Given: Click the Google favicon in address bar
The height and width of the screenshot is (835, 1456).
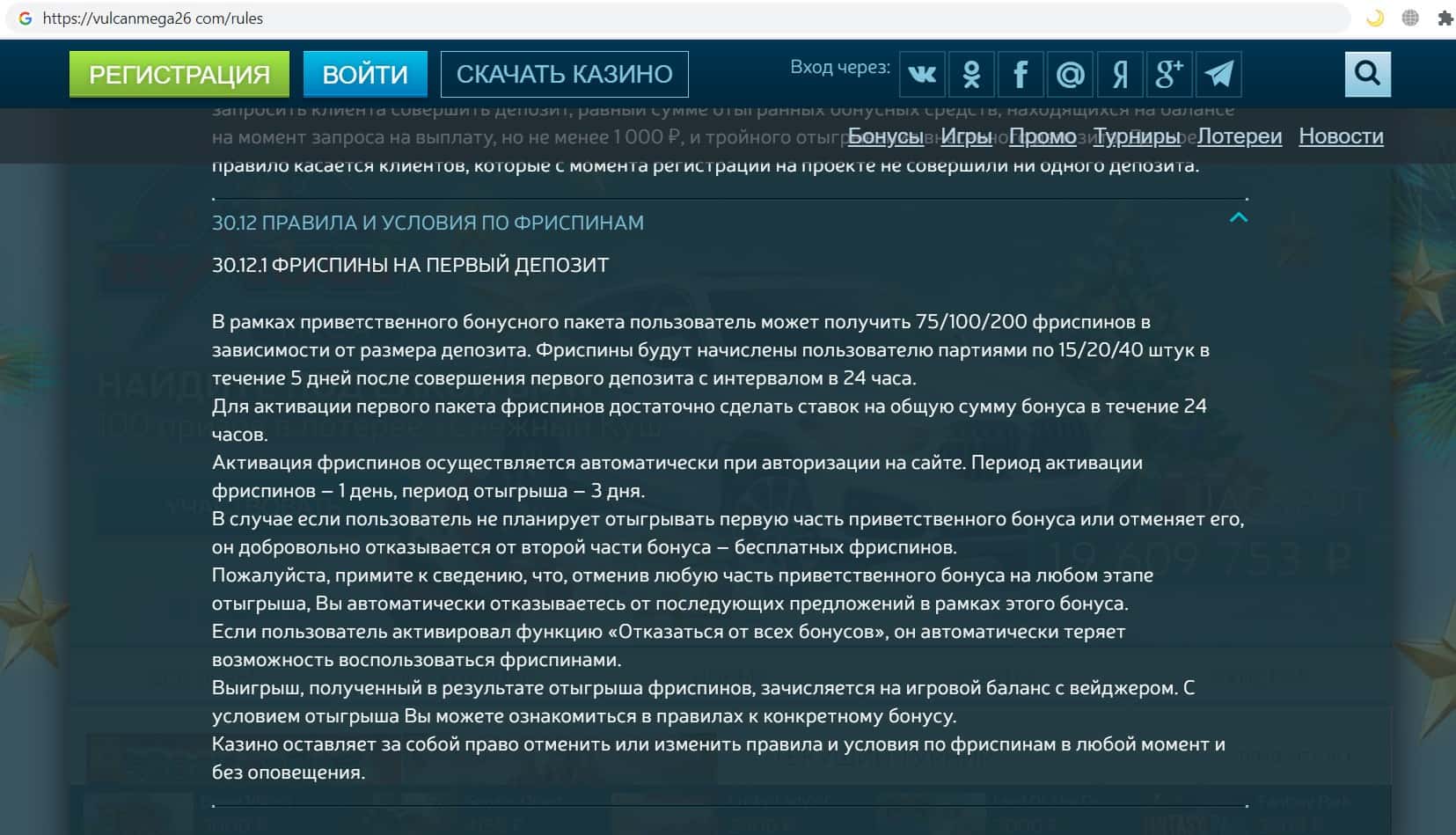Looking at the screenshot, I should coord(26,18).
